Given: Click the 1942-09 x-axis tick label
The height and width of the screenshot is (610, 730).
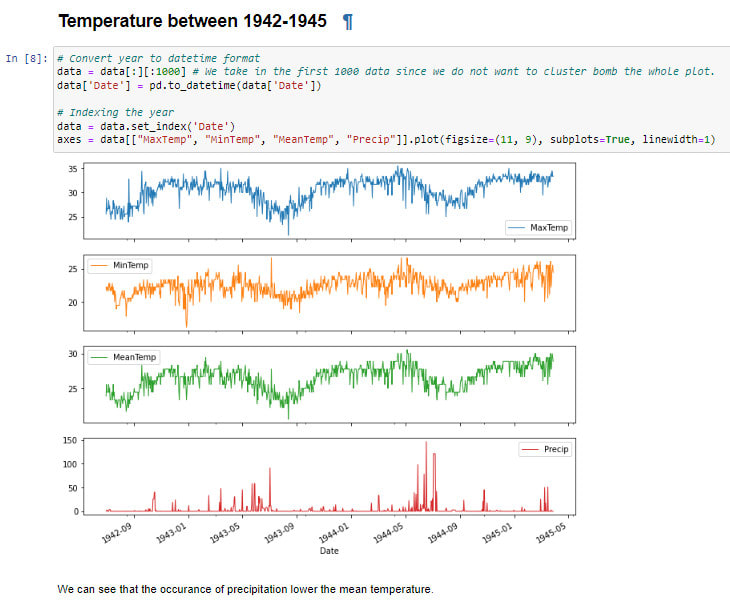Looking at the screenshot, I should pos(116,533).
